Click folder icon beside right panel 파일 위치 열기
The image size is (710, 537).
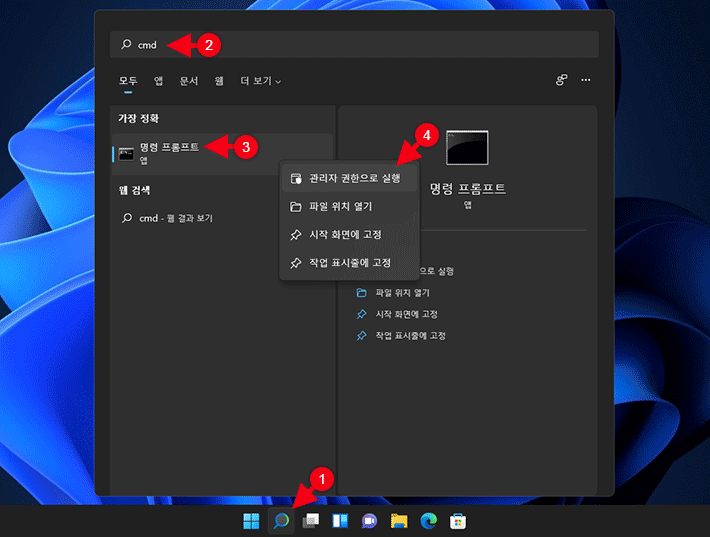tap(361, 293)
